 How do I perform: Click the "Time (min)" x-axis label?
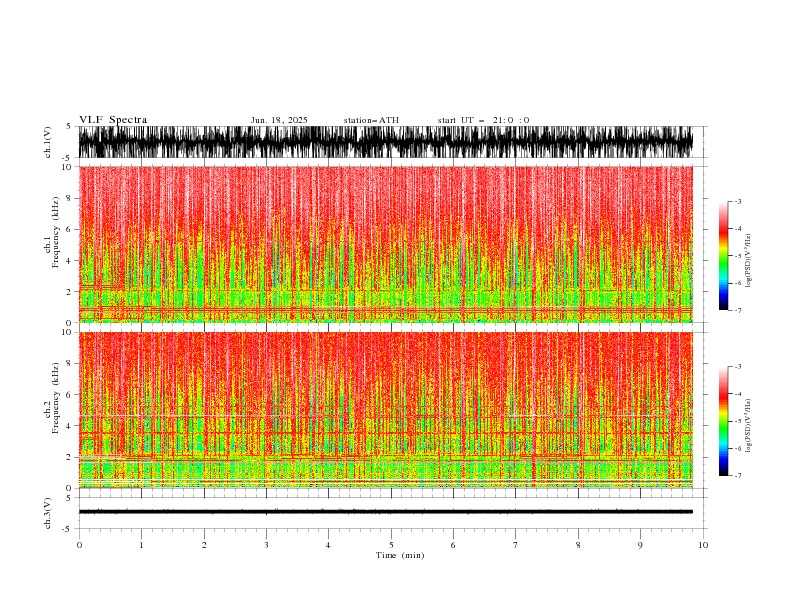click(x=400, y=555)
